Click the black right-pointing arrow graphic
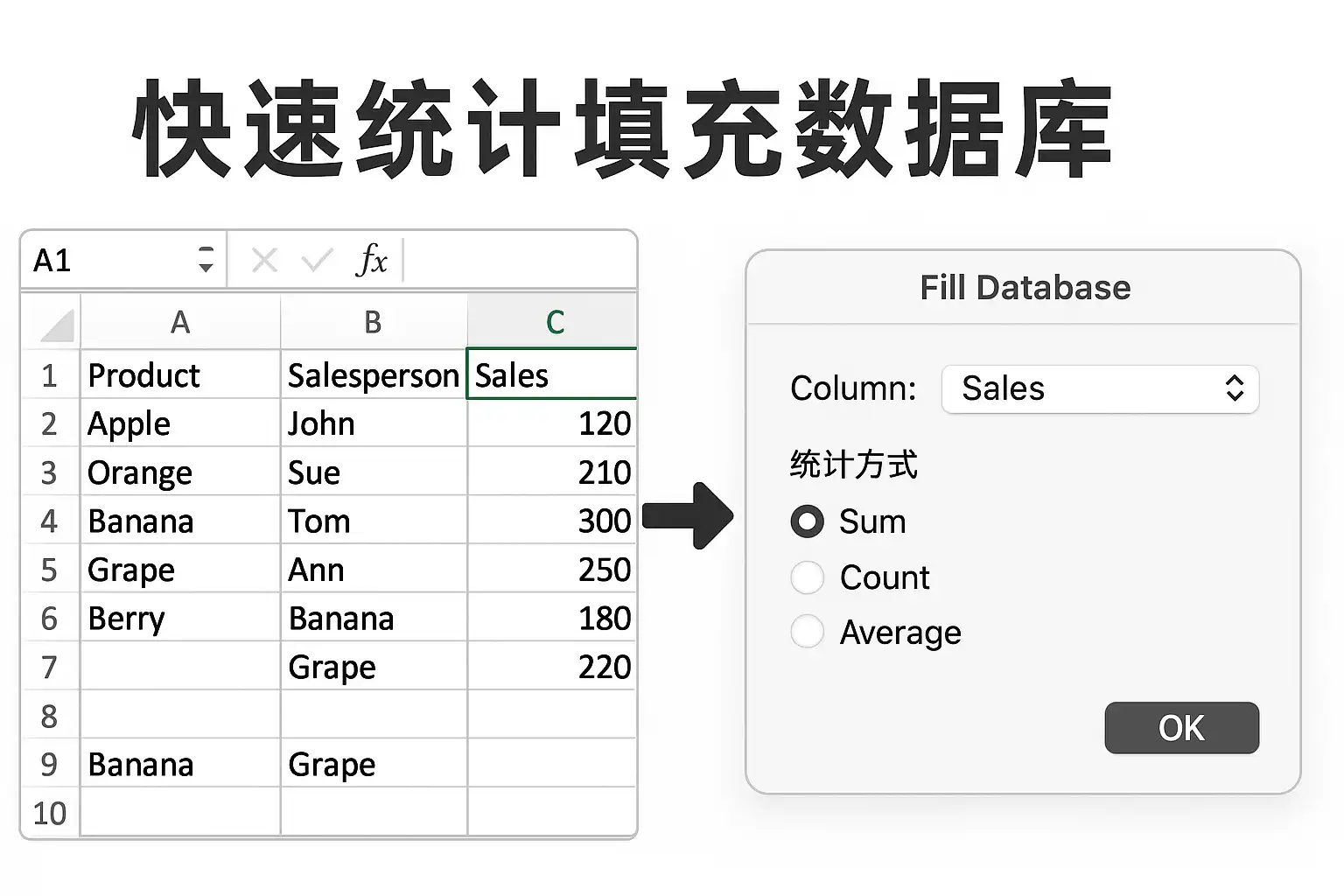 688,516
